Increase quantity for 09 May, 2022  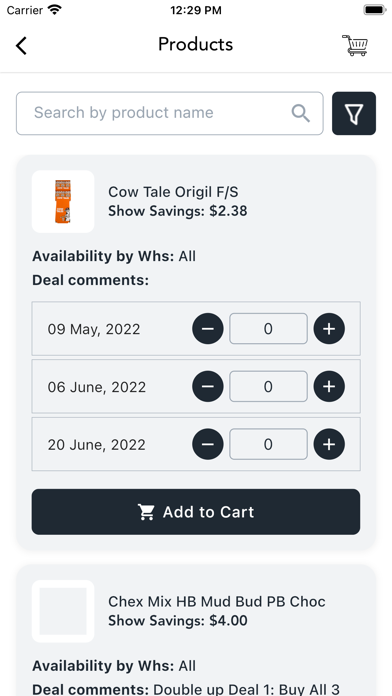pyautogui.click(x=329, y=328)
